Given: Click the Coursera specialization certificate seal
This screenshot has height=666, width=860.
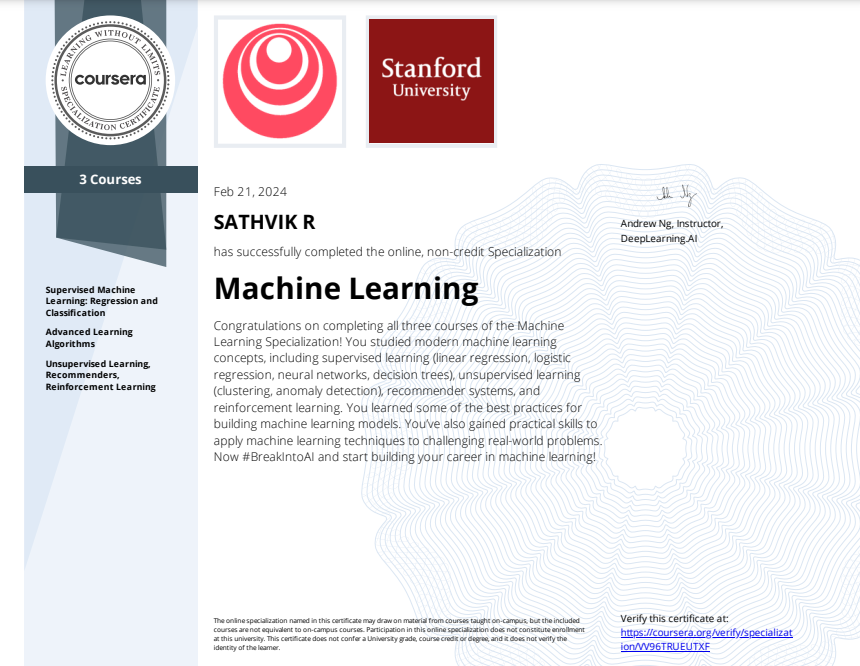Looking at the screenshot, I should click(110, 80).
